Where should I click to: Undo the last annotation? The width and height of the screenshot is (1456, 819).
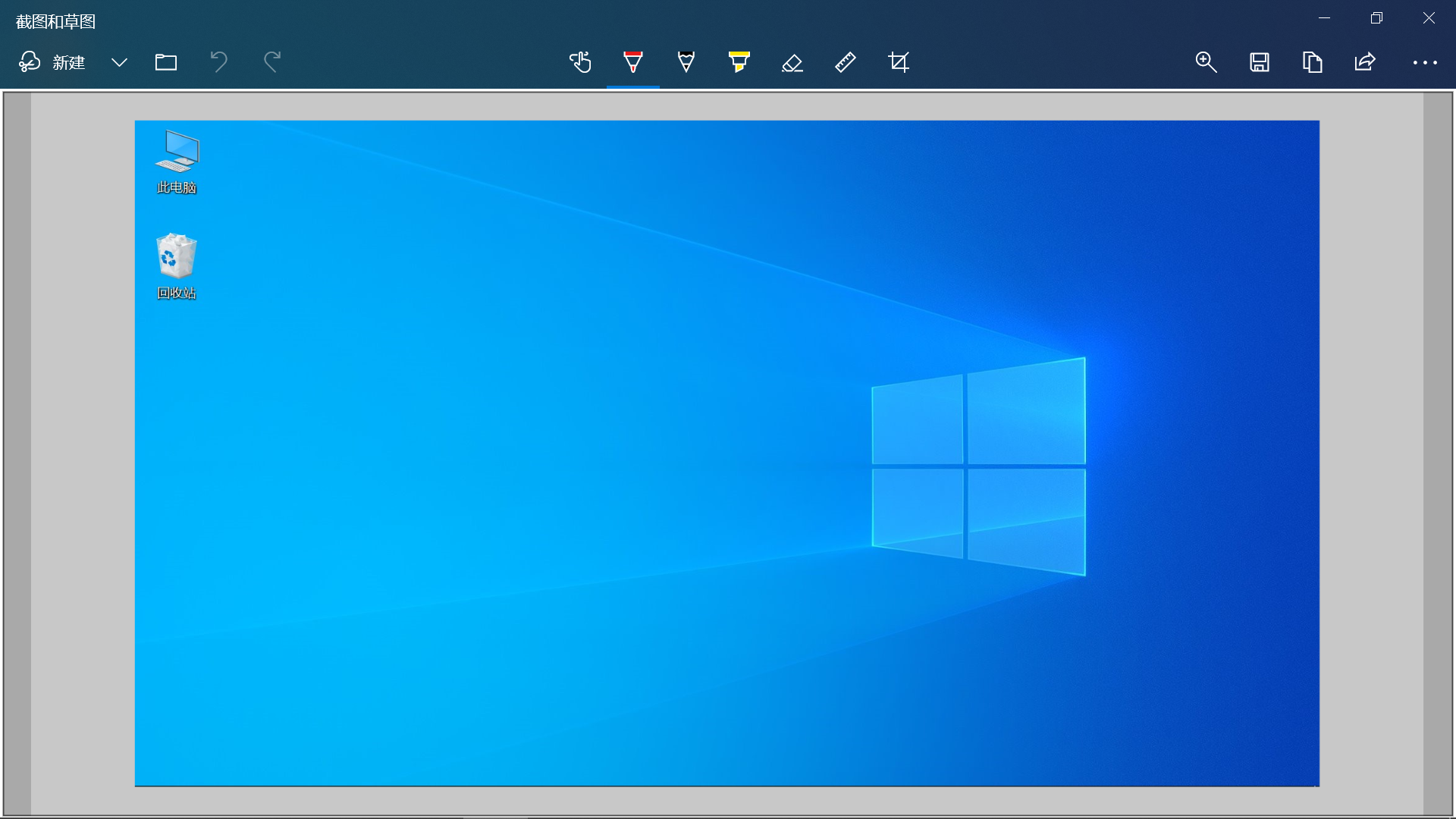pos(218,62)
